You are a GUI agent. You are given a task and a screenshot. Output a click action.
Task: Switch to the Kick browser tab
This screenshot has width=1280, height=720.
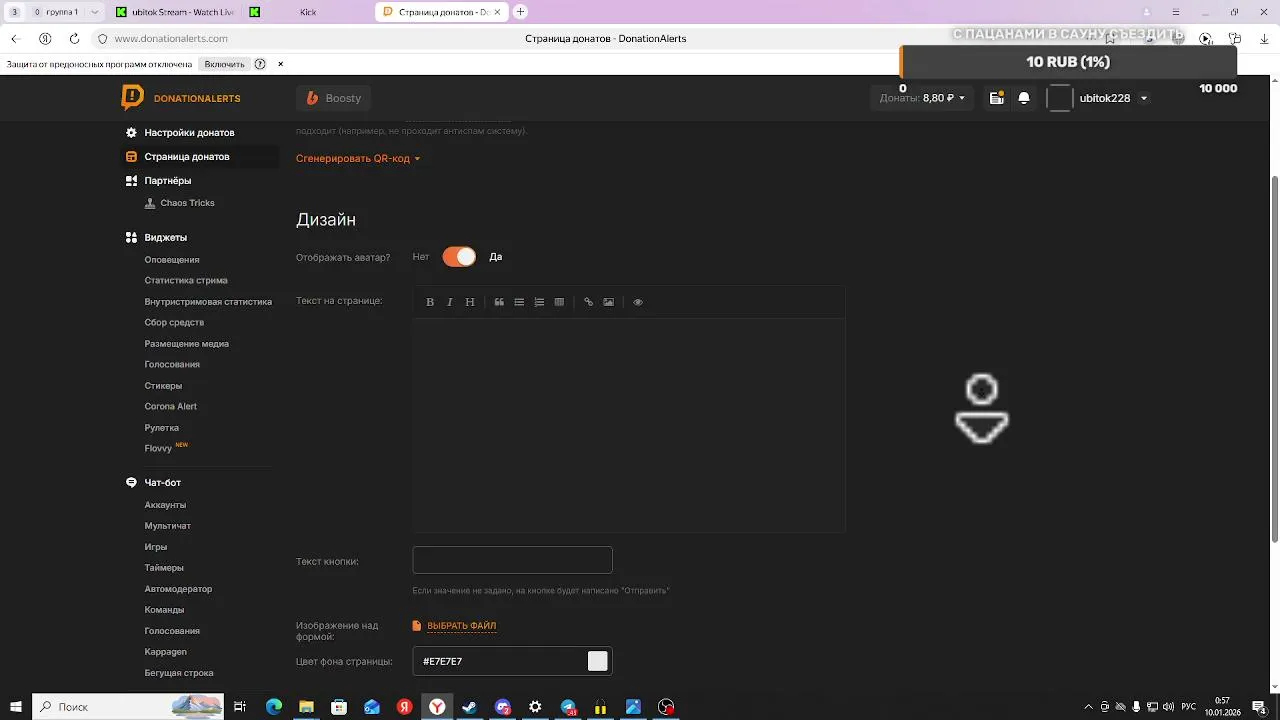308,12
